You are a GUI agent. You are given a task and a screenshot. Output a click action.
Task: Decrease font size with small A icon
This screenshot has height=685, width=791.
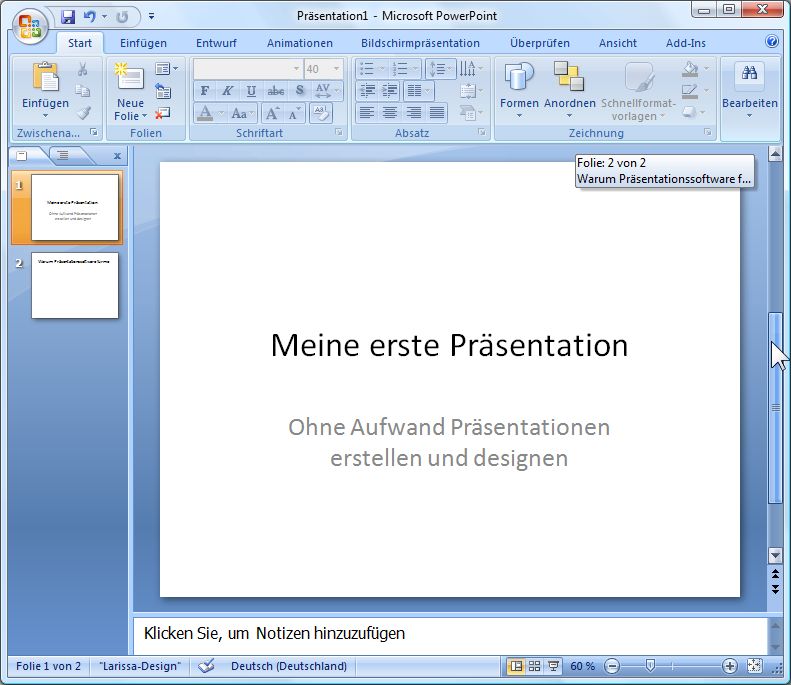coord(294,113)
